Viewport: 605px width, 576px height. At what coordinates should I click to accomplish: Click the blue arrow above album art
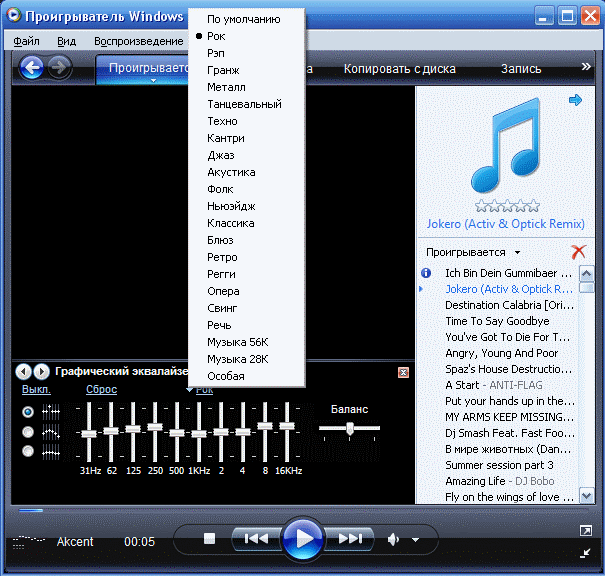pos(575,100)
